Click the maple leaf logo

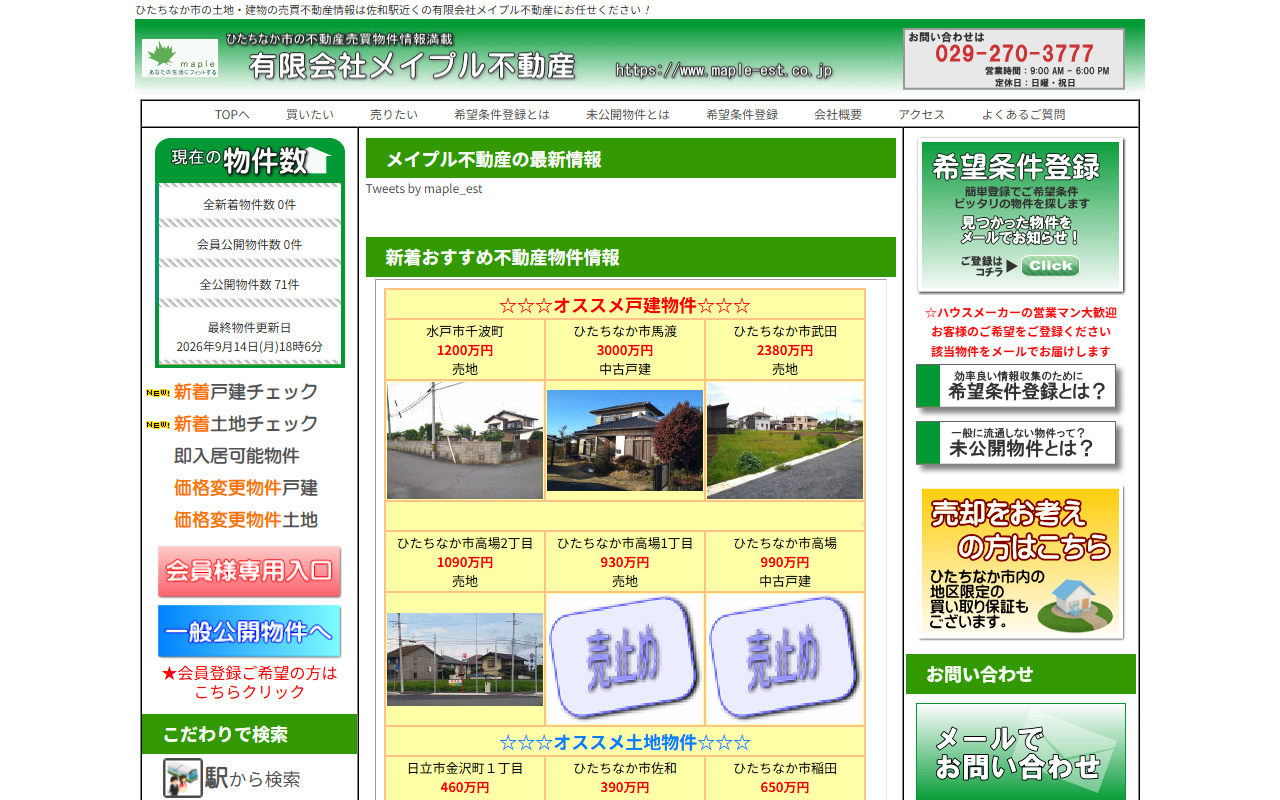180,59
